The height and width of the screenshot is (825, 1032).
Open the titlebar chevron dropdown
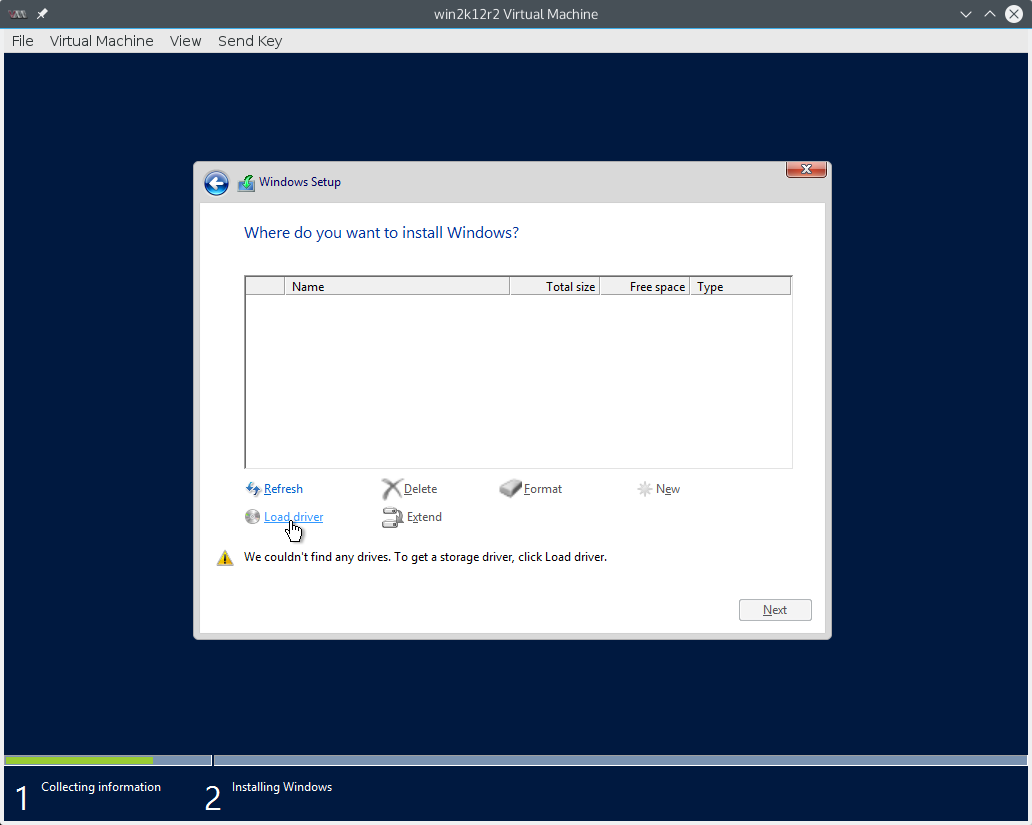[x=965, y=14]
